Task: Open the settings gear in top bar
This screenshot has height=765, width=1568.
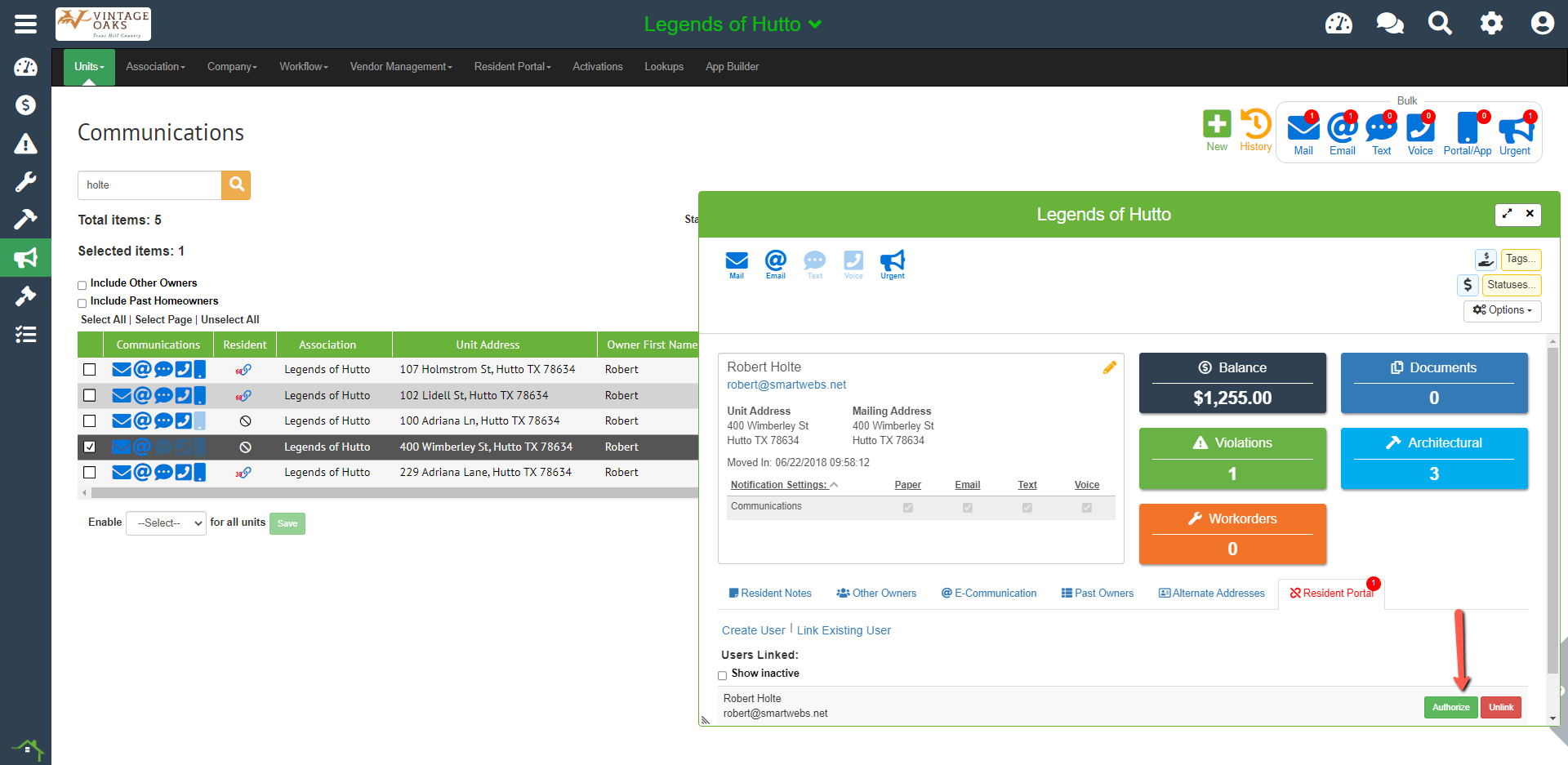Action: [x=1491, y=23]
